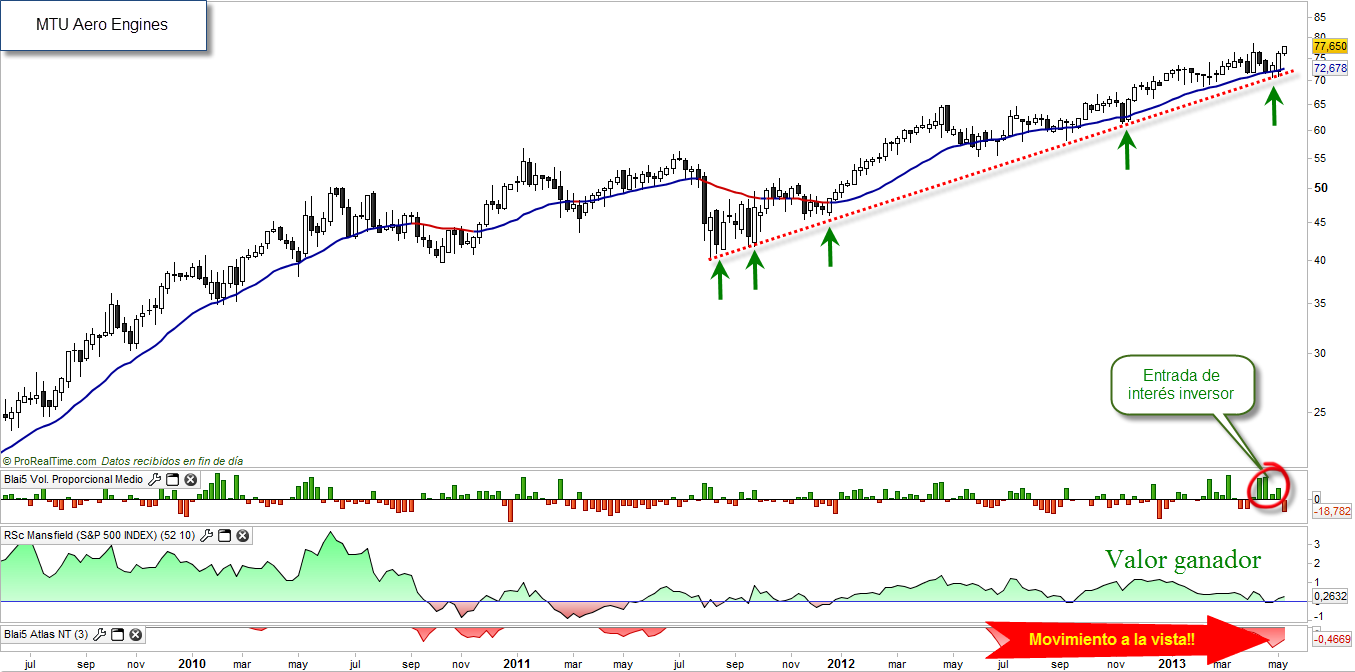Click the -0,4669 Atlas value label

pos(1333,640)
